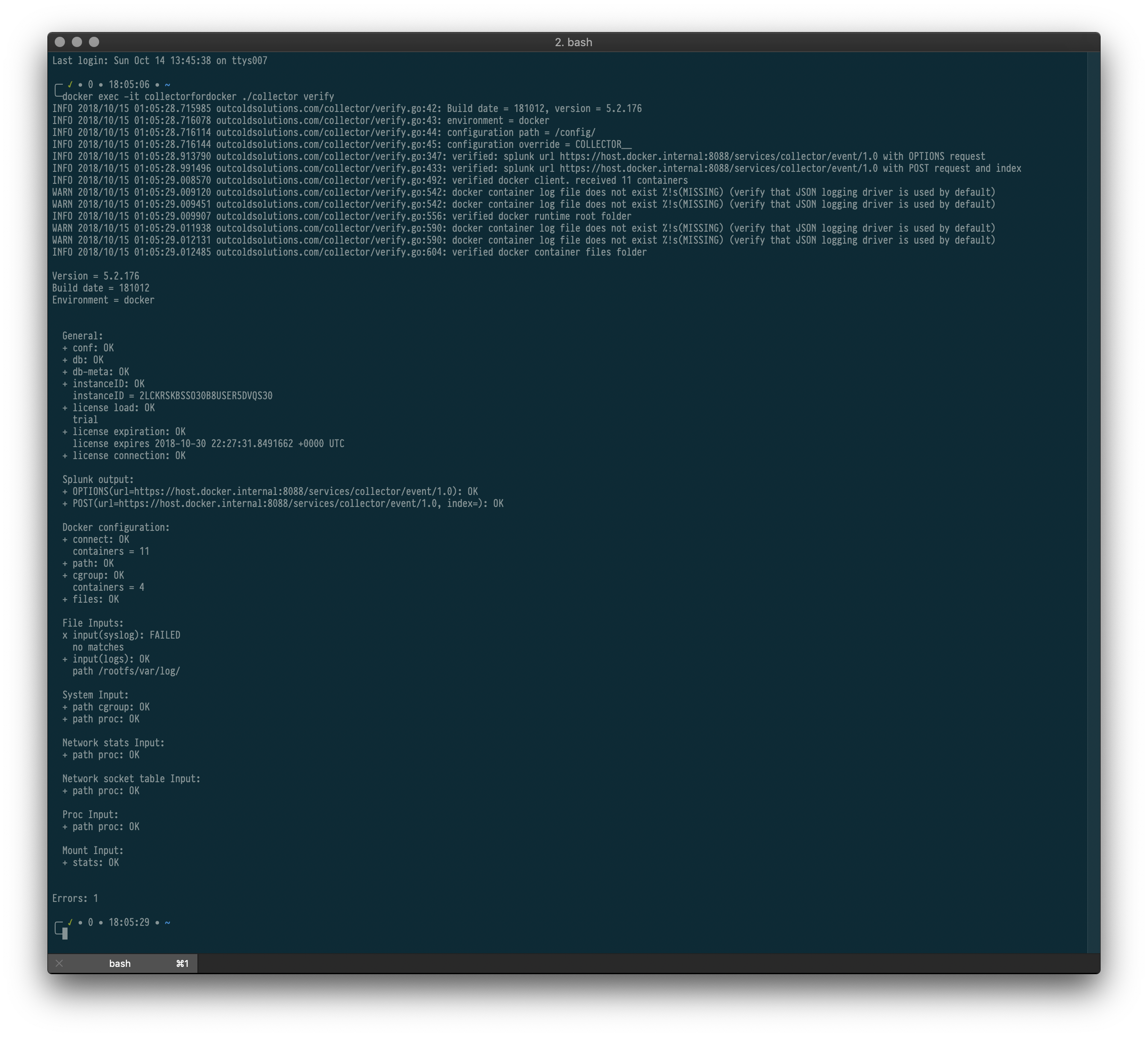1148x1037 pixels.
Task: Click the path /rootfs/var/log/ text
Action: (x=126, y=671)
